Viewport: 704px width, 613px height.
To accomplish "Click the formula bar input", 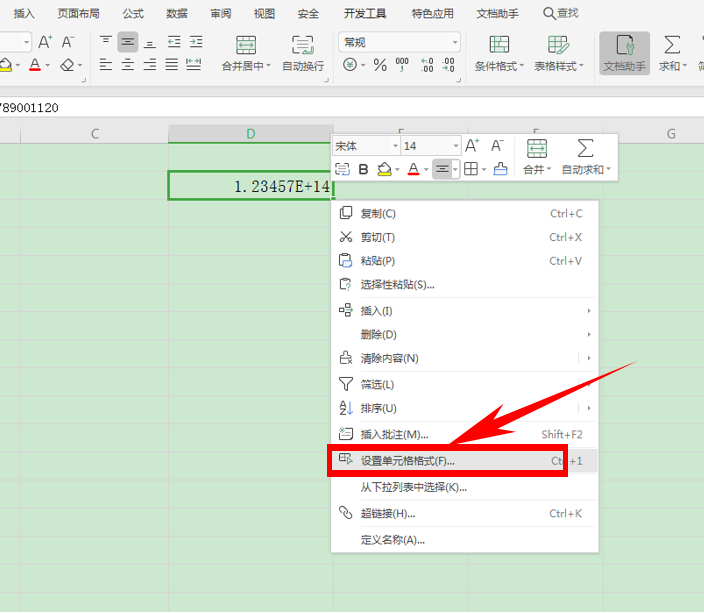I will point(352,108).
